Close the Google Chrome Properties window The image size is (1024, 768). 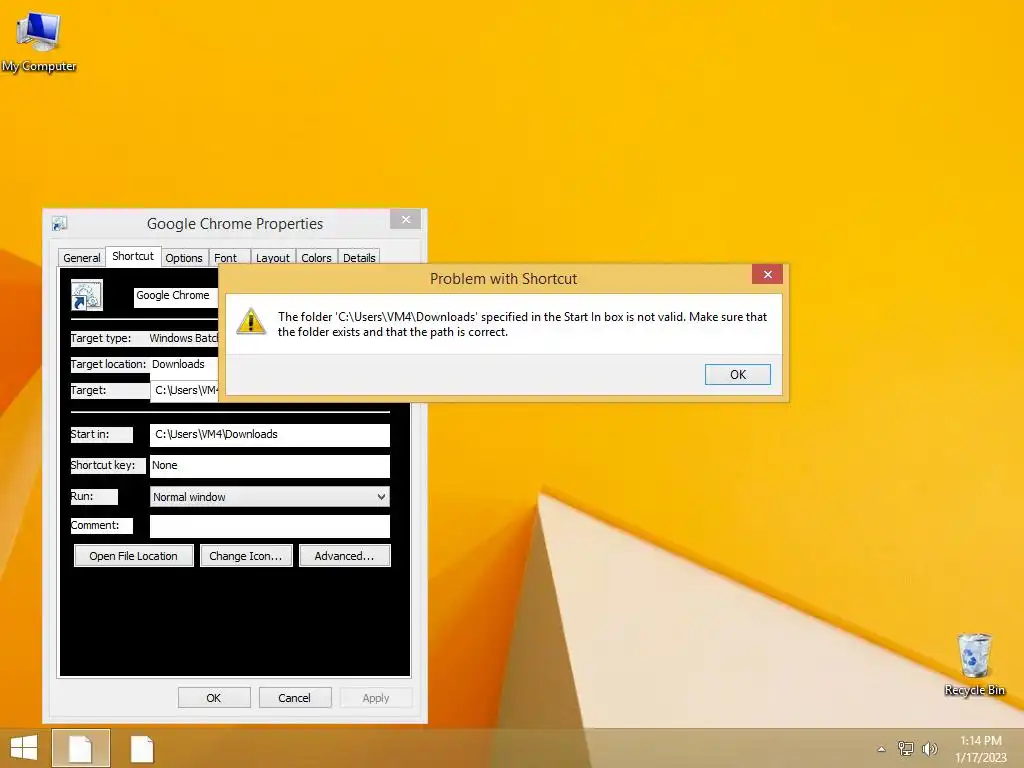click(x=406, y=219)
